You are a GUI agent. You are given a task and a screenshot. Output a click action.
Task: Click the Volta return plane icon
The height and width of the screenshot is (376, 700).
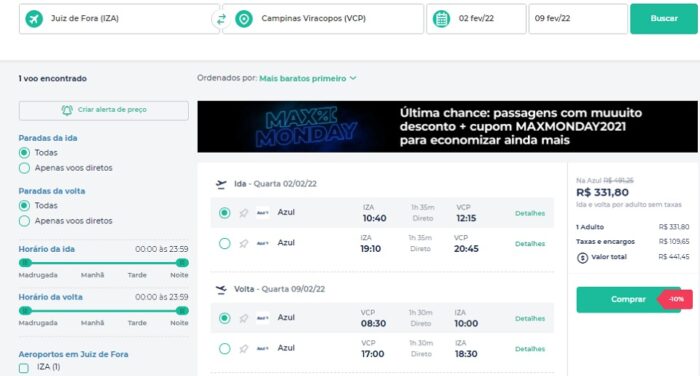tap(221, 289)
